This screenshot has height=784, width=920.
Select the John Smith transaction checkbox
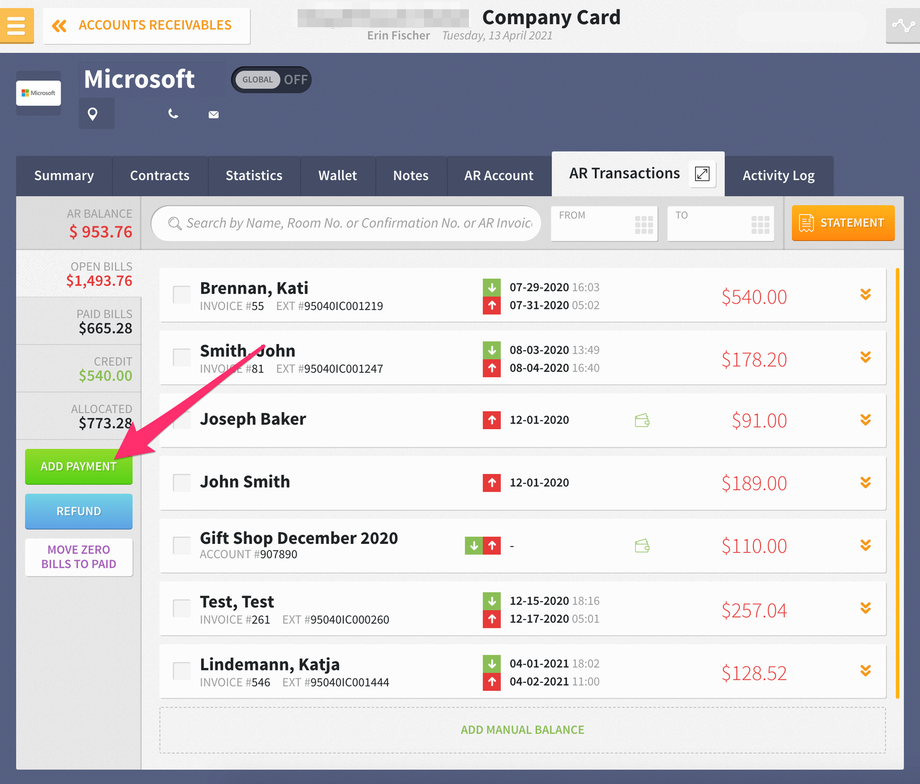(182, 483)
